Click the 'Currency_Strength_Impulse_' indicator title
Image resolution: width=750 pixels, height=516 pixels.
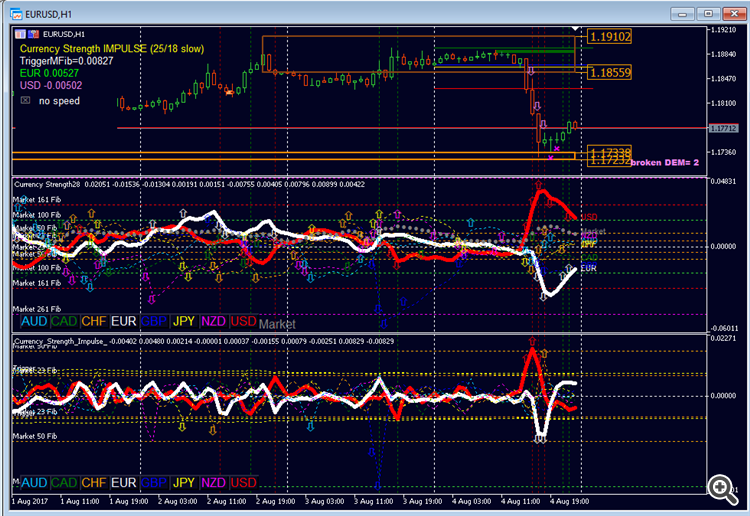click(x=61, y=341)
